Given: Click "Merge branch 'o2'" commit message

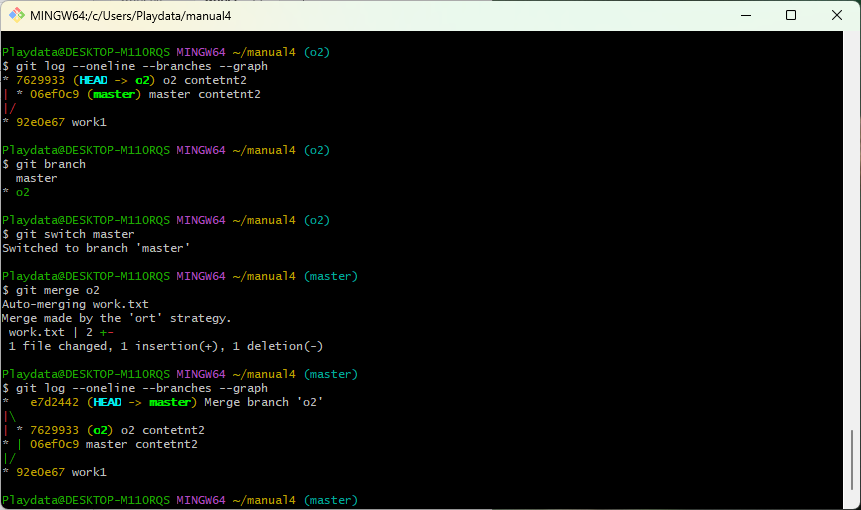Looking at the screenshot, I should [x=264, y=402].
